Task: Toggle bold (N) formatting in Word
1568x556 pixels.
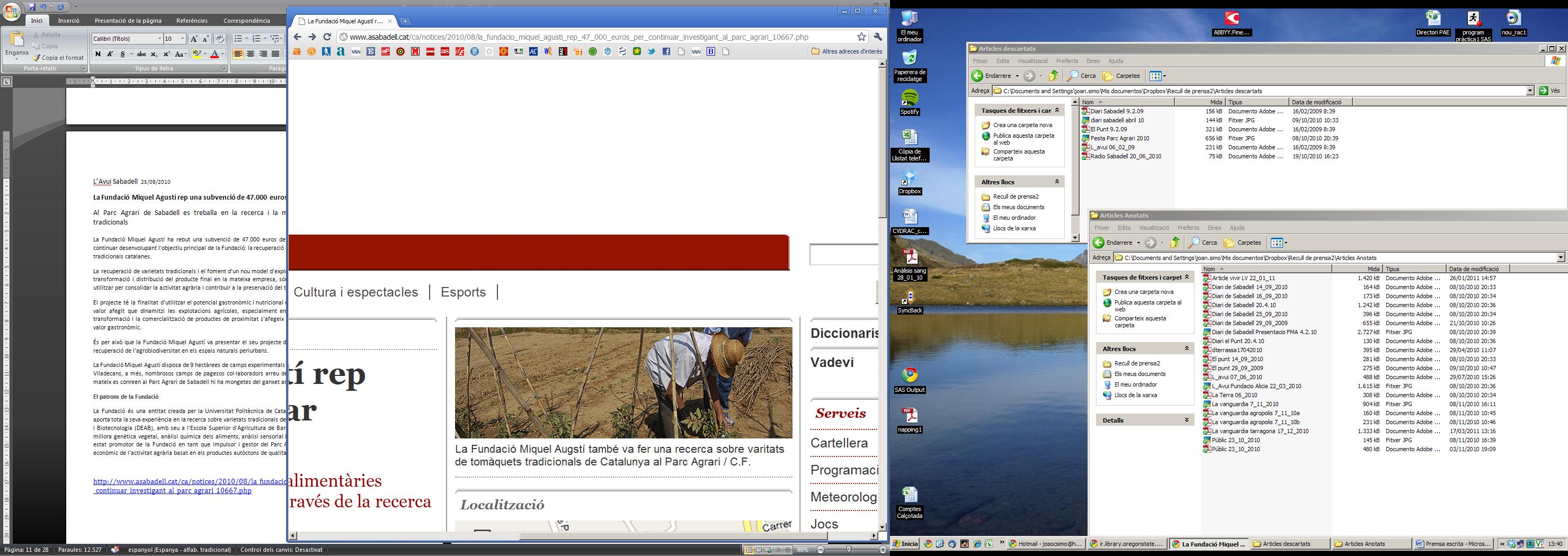Action: (x=97, y=54)
